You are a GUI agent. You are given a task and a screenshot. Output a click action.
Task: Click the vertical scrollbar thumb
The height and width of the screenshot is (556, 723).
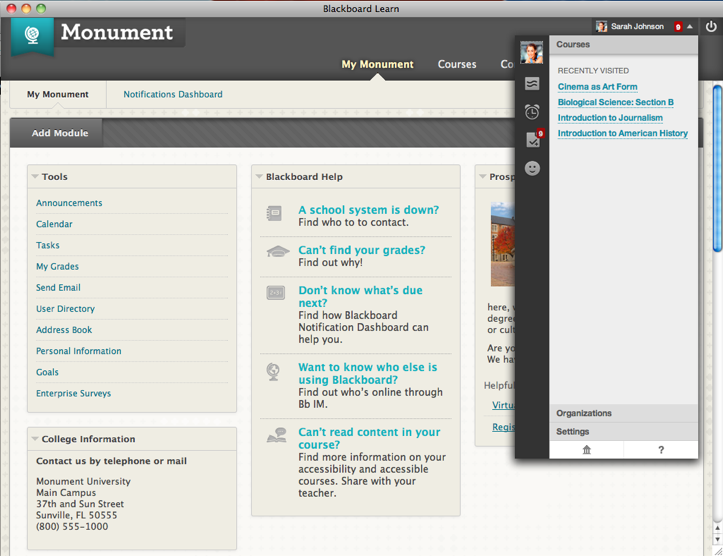tap(717, 168)
